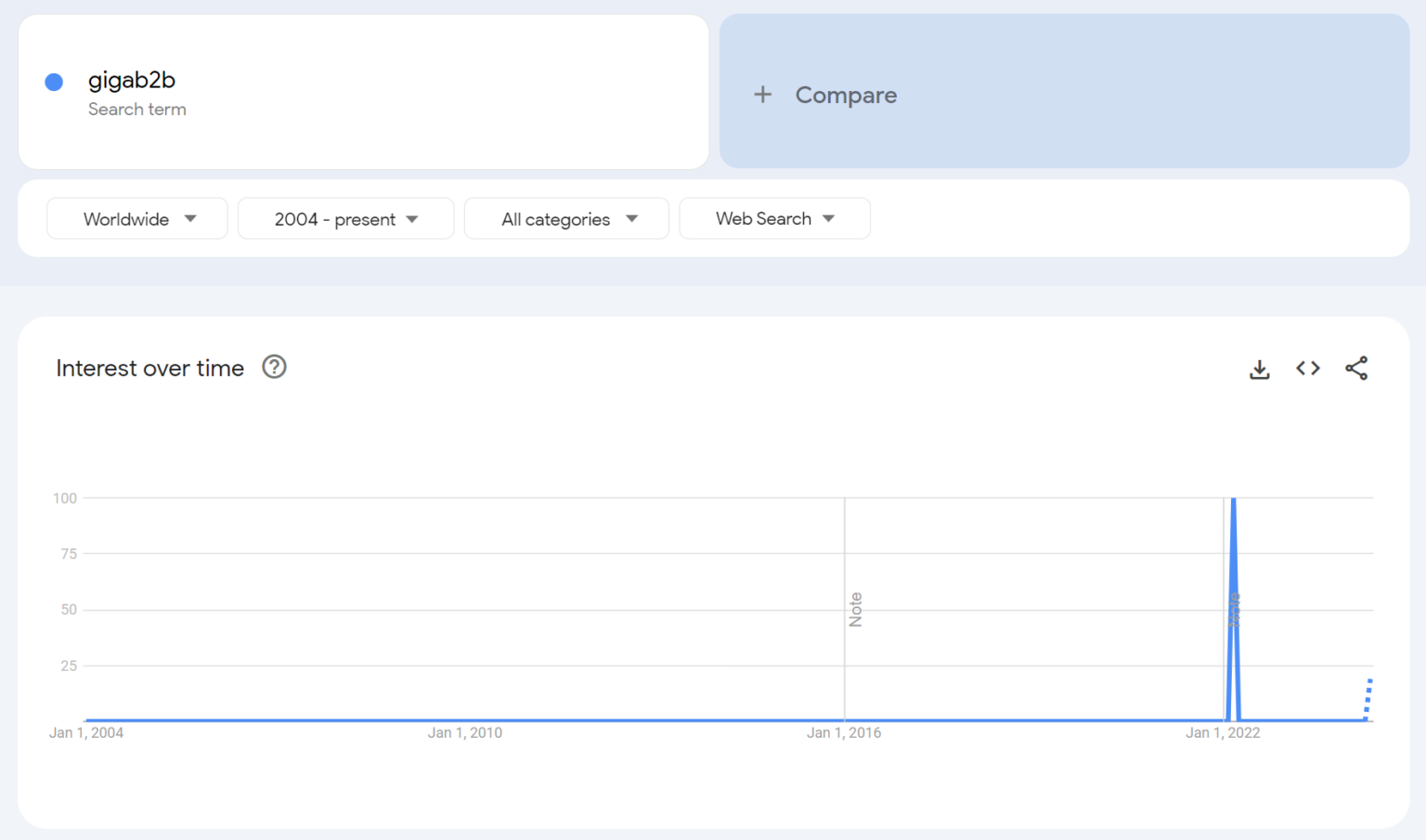Image resolution: width=1426 pixels, height=840 pixels.
Task: Open the help tooltip next to Interest over time
Action: coord(274,368)
